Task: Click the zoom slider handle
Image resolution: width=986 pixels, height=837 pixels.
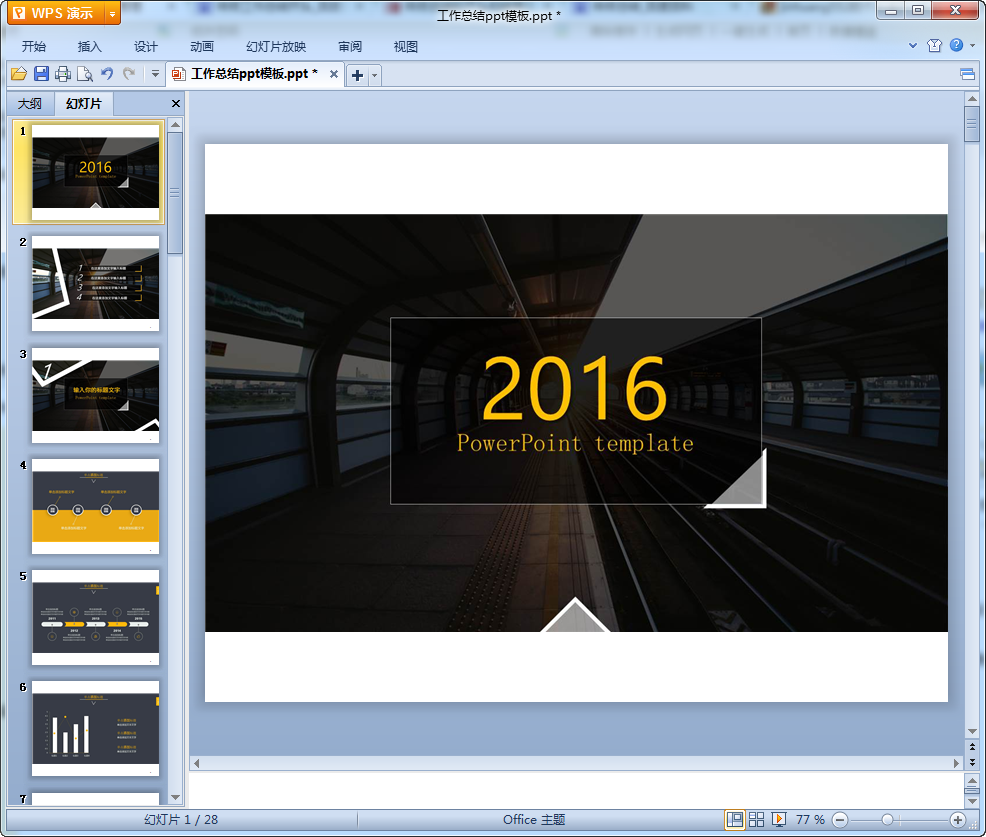Action: pos(887,819)
